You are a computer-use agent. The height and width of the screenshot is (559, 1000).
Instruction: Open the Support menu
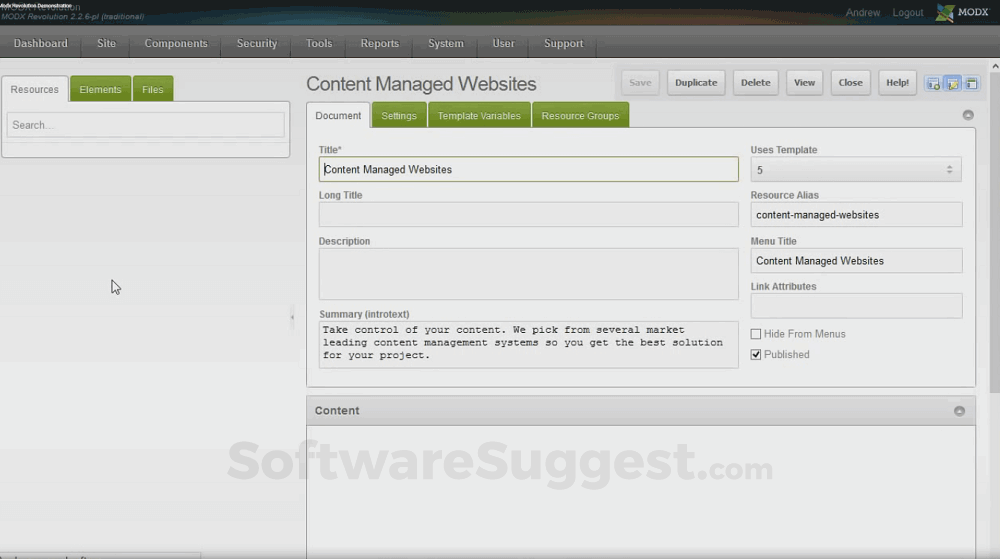click(564, 43)
